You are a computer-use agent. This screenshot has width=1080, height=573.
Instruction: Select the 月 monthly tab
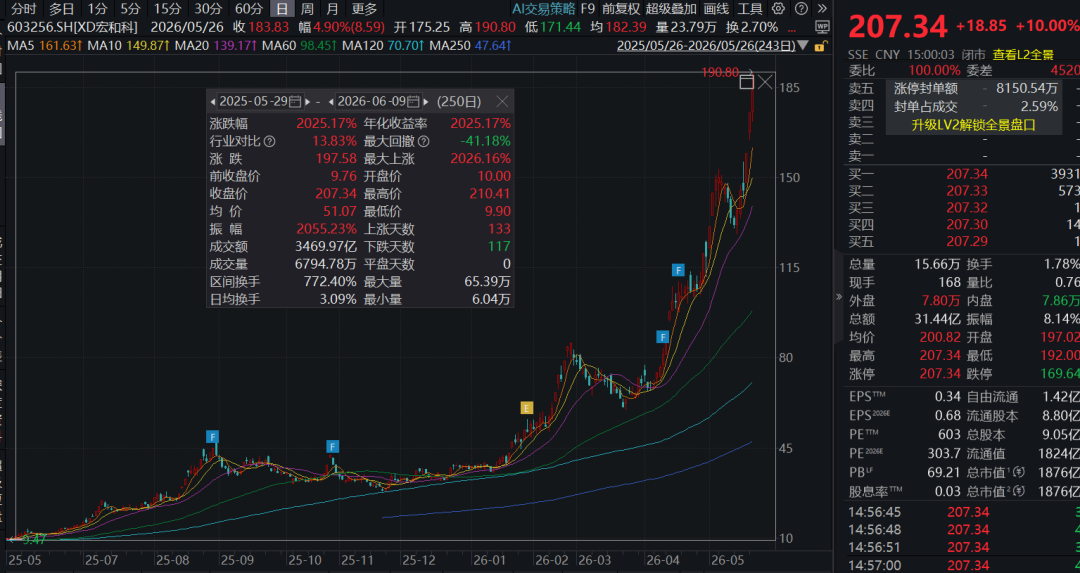point(333,9)
